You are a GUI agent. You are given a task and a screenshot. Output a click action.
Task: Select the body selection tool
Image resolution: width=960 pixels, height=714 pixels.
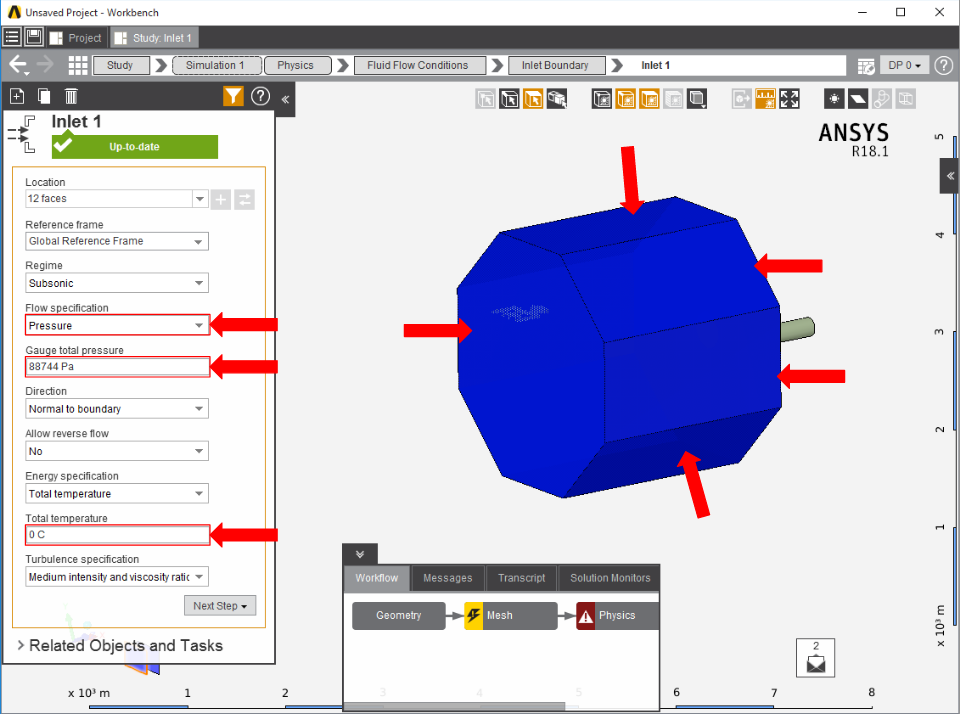557,99
